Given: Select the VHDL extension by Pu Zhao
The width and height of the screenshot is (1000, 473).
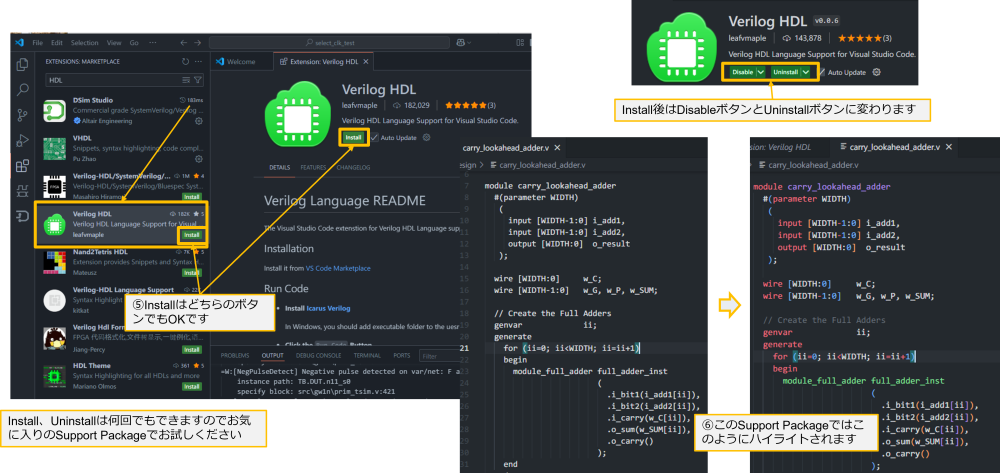Looking at the screenshot, I should 124,149.
